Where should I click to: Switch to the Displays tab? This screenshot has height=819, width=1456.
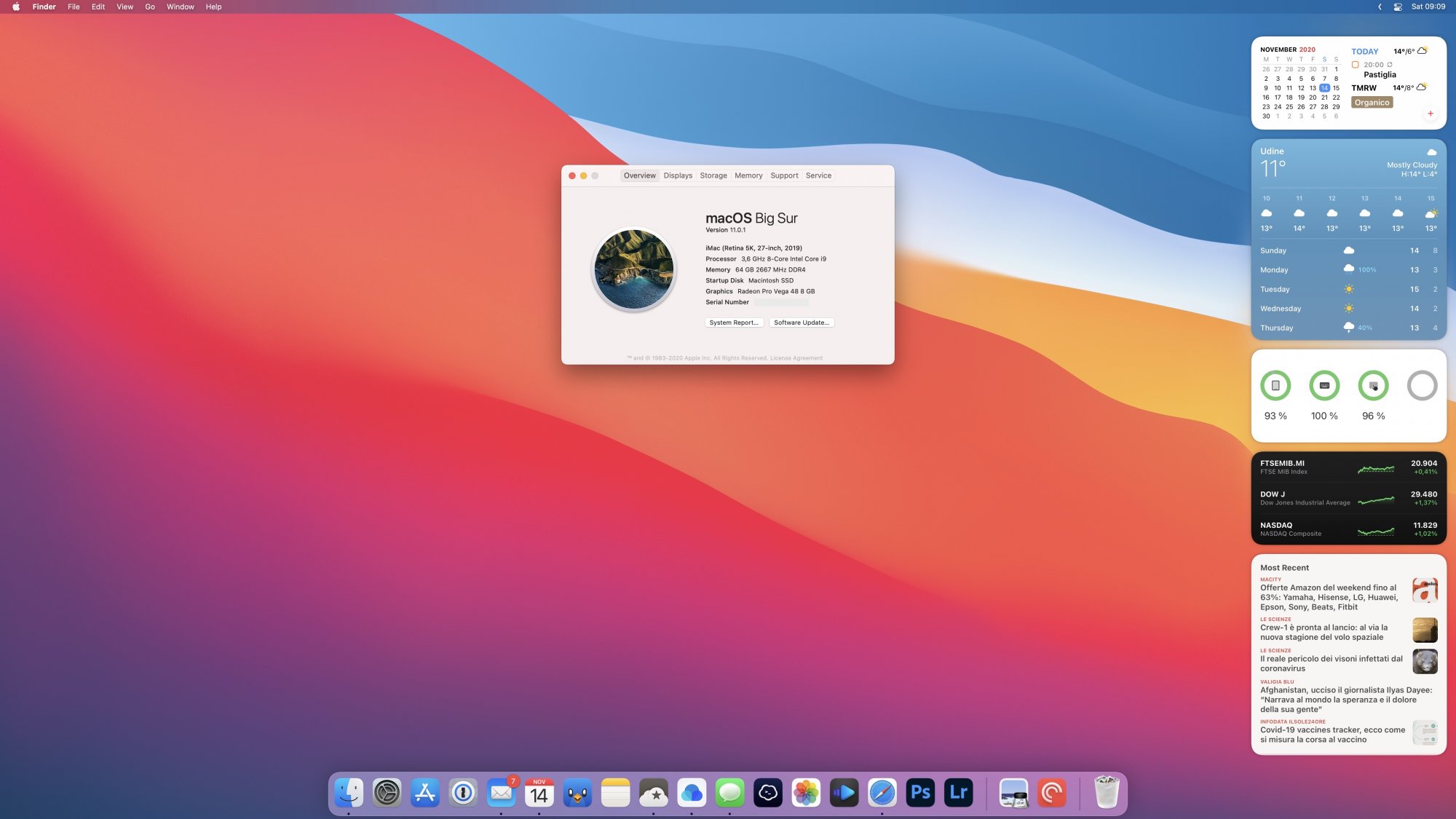(x=678, y=175)
